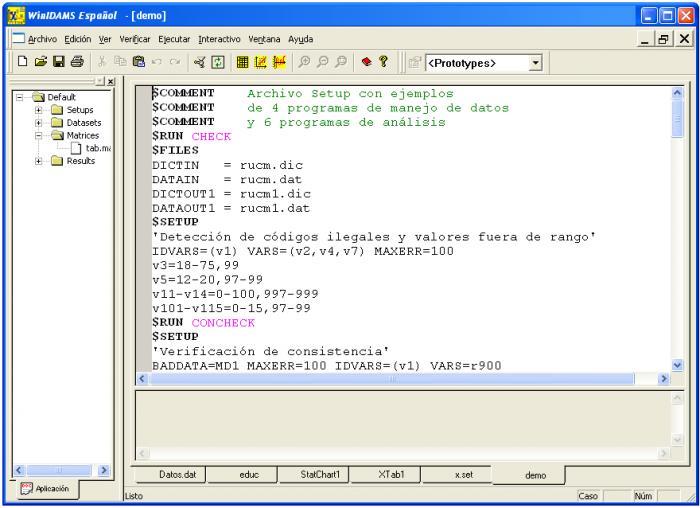Expand the Setups folder tree node
The width and height of the screenshot is (700, 508).
[38, 110]
